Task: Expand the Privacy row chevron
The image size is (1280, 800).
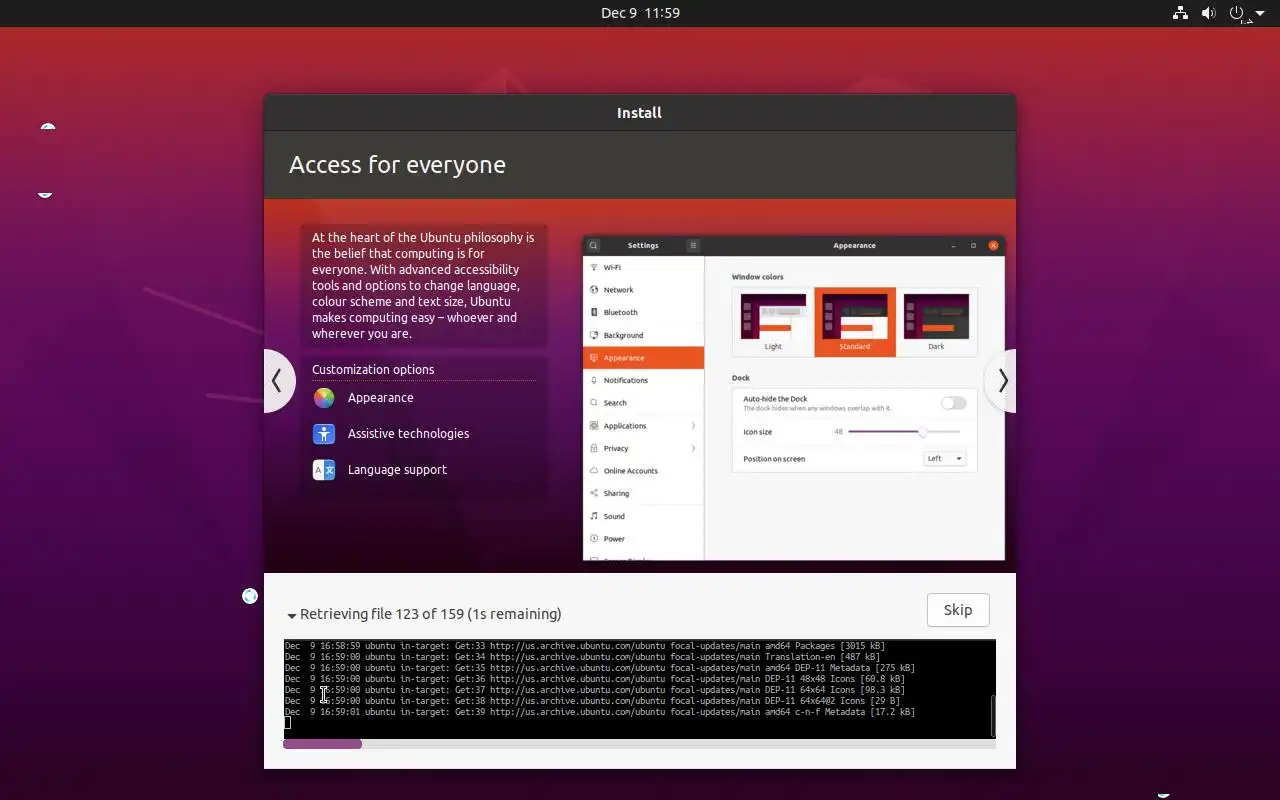Action: [693, 448]
